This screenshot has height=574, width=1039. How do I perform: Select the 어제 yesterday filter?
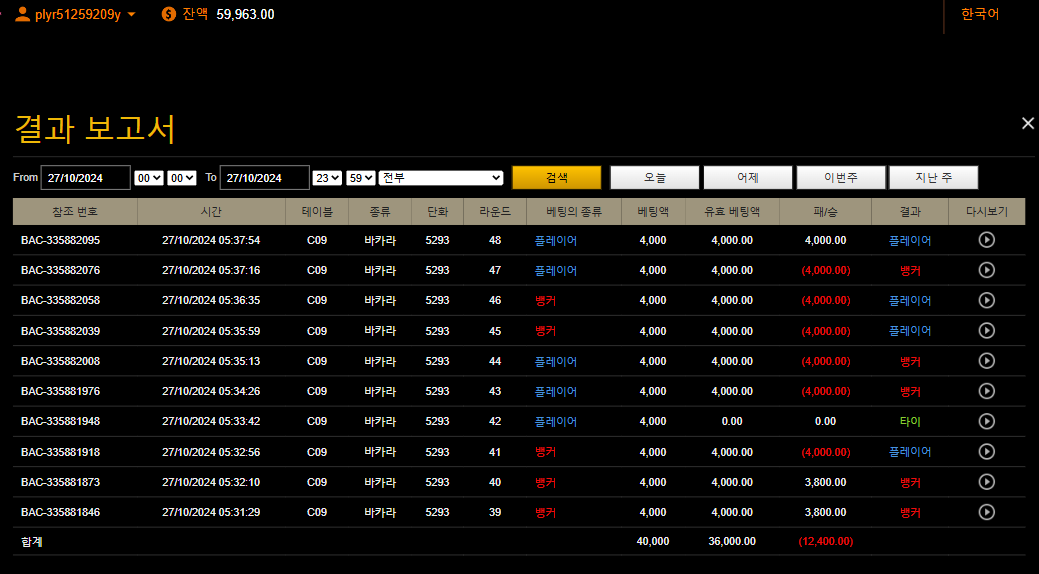pyautogui.click(x=747, y=177)
